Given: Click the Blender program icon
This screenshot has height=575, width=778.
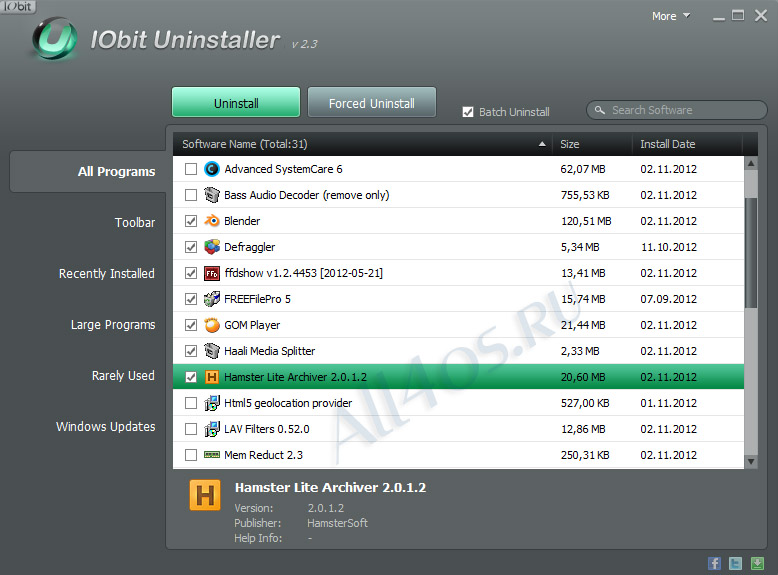Looking at the screenshot, I should (212, 221).
